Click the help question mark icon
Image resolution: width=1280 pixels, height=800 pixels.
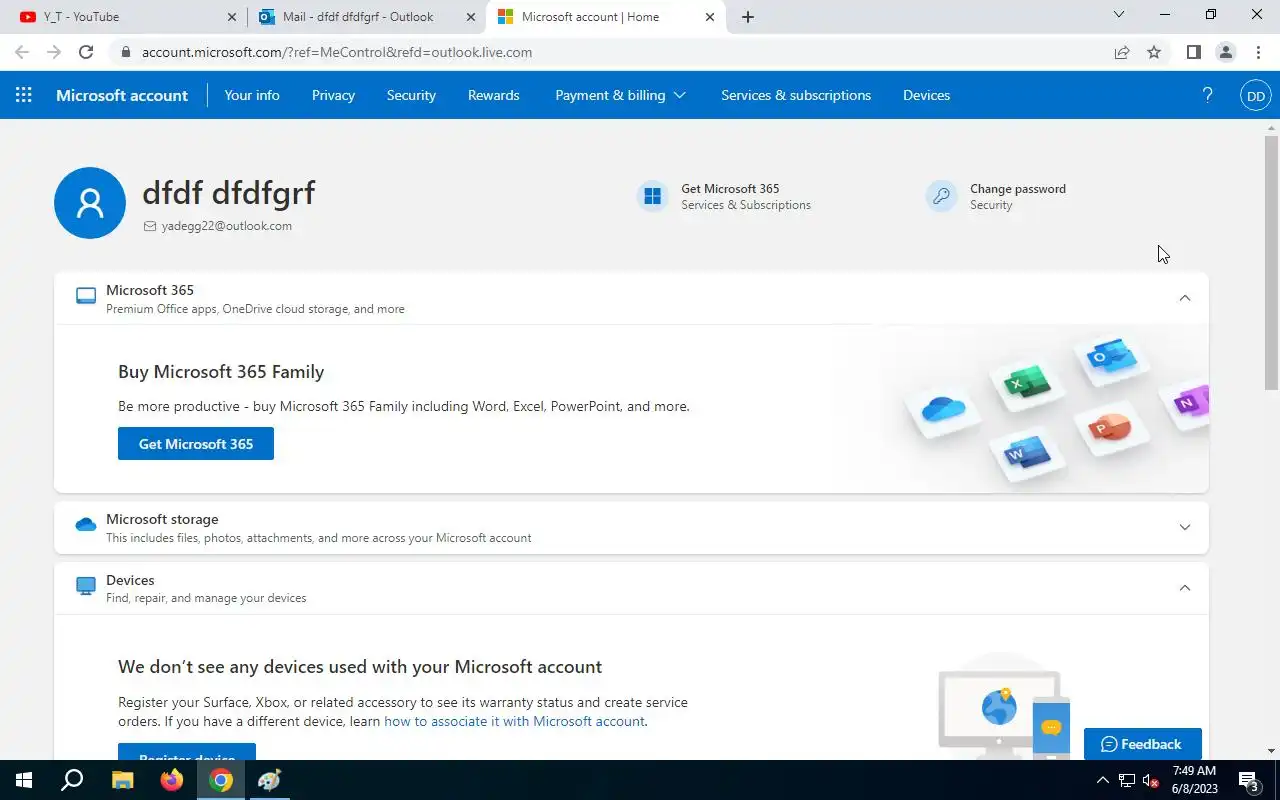(x=1207, y=95)
